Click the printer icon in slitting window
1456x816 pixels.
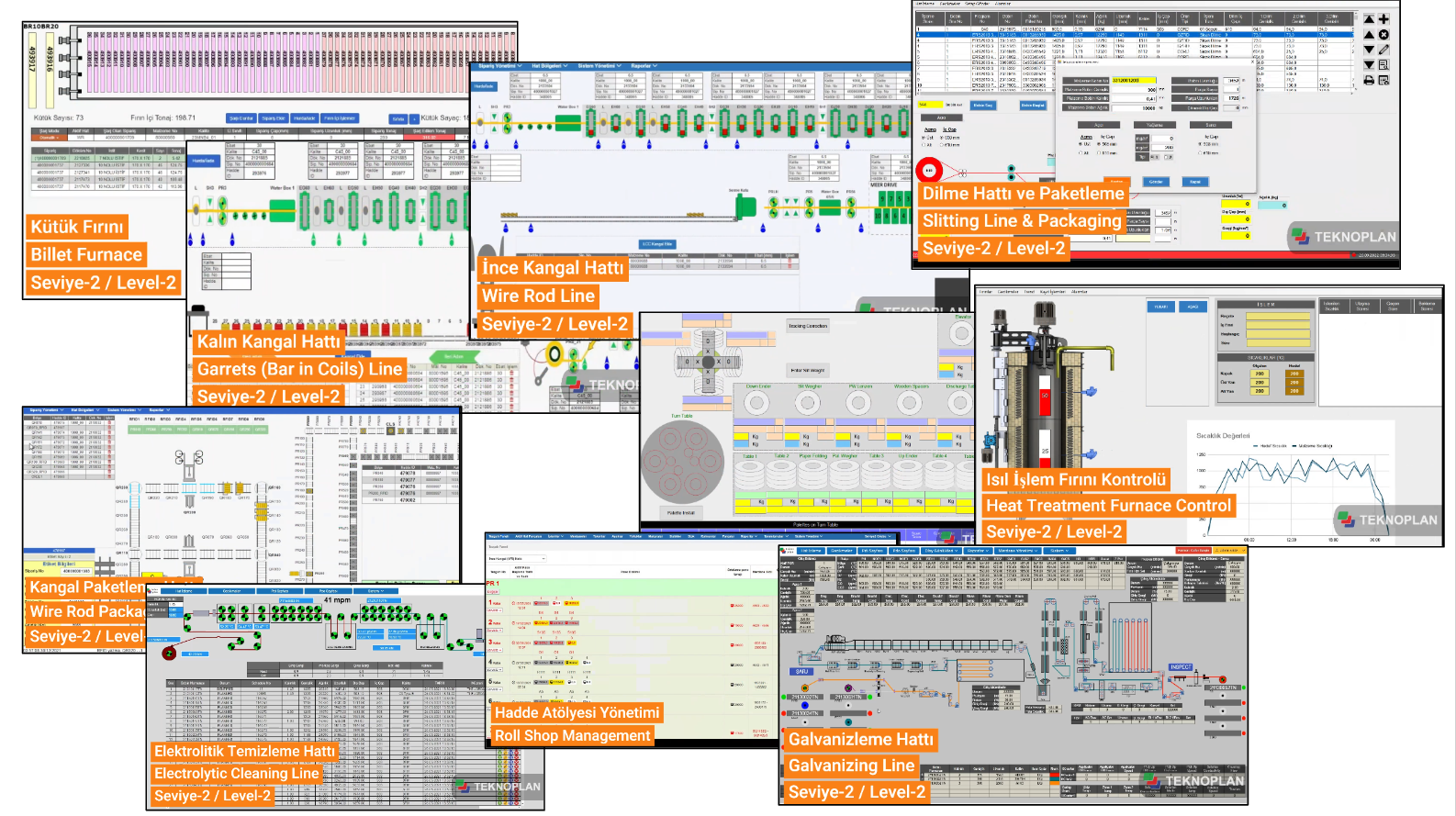point(1369,81)
